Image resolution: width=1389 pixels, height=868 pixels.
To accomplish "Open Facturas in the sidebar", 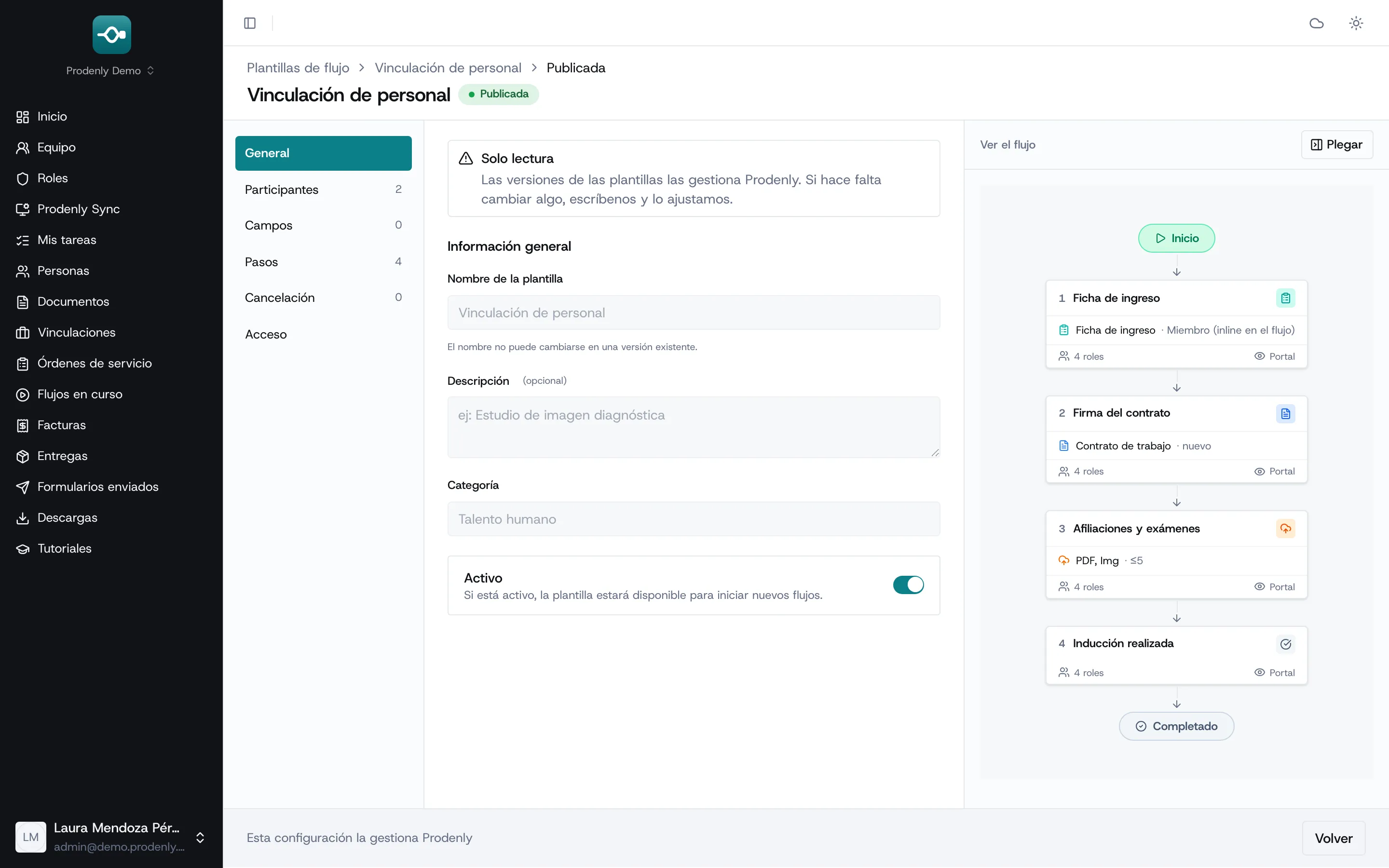I will [111, 425].
